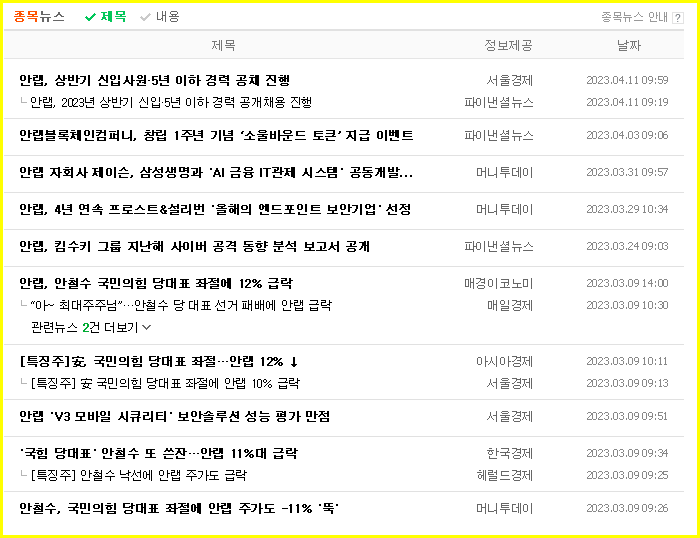Open related article "아~ 최대주주님" 안철수 당 대표 선거 패배
This screenshot has width=700, height=538.
[x=181, y=306]
